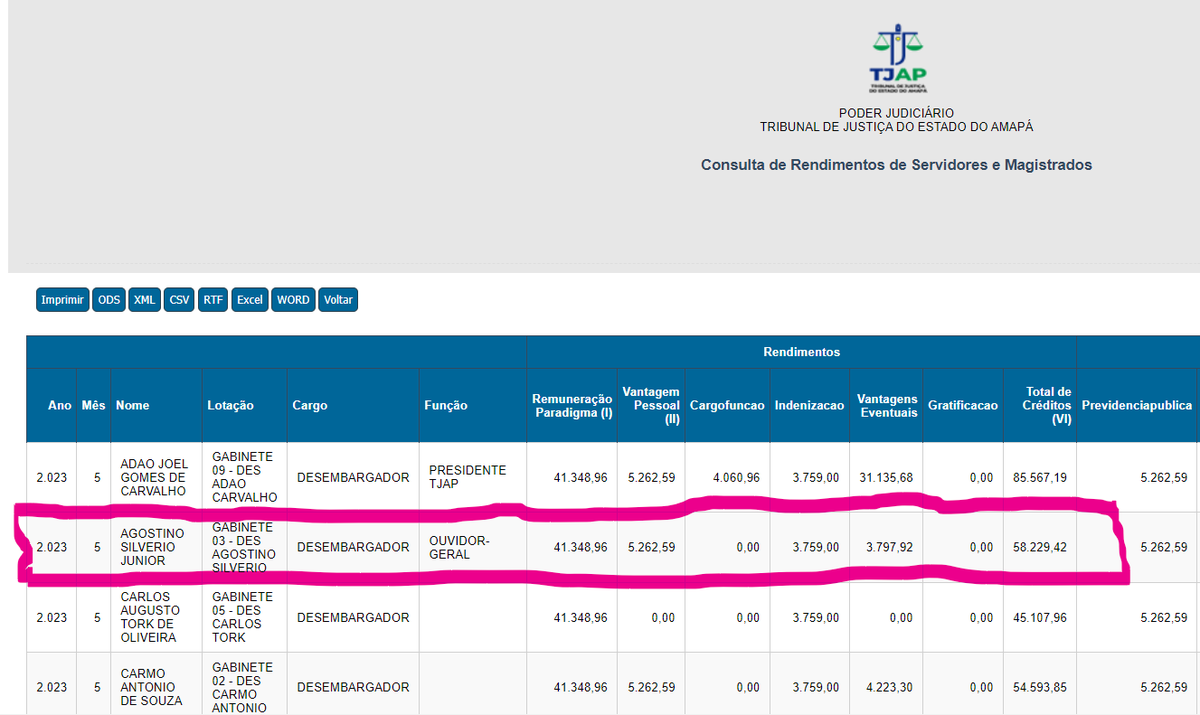
Task: Click the Mês column header
Action: pyautogui.click(x=94, y=406)
